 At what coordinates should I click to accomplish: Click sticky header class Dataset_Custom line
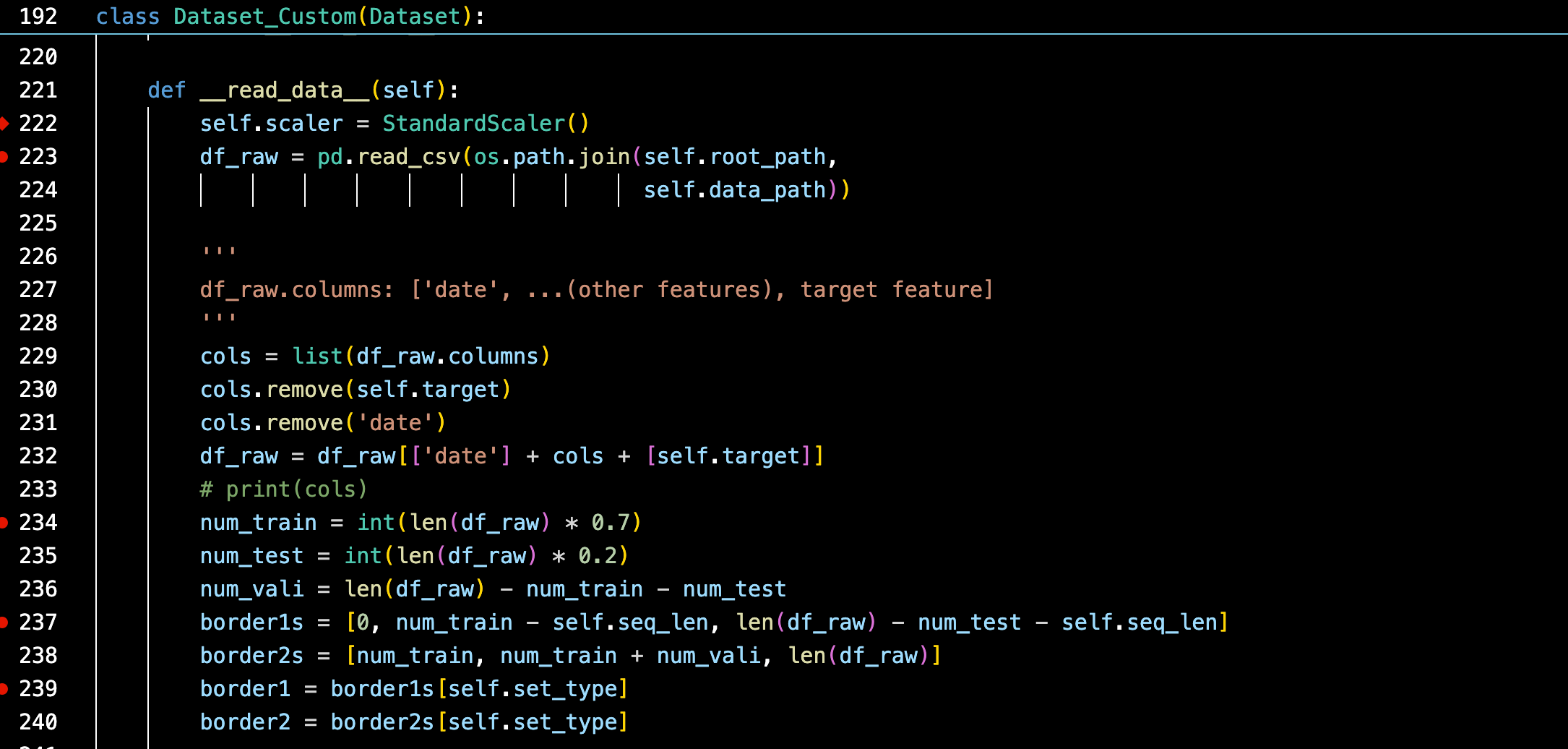(x=290, y=16)
